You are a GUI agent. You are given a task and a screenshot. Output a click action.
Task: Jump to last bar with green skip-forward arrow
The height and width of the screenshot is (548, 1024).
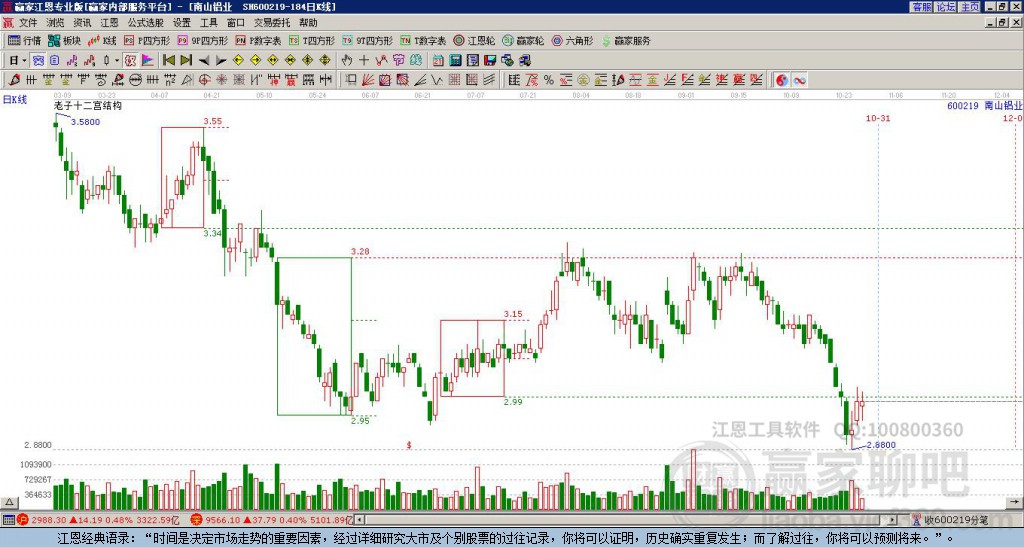(186, 60)
